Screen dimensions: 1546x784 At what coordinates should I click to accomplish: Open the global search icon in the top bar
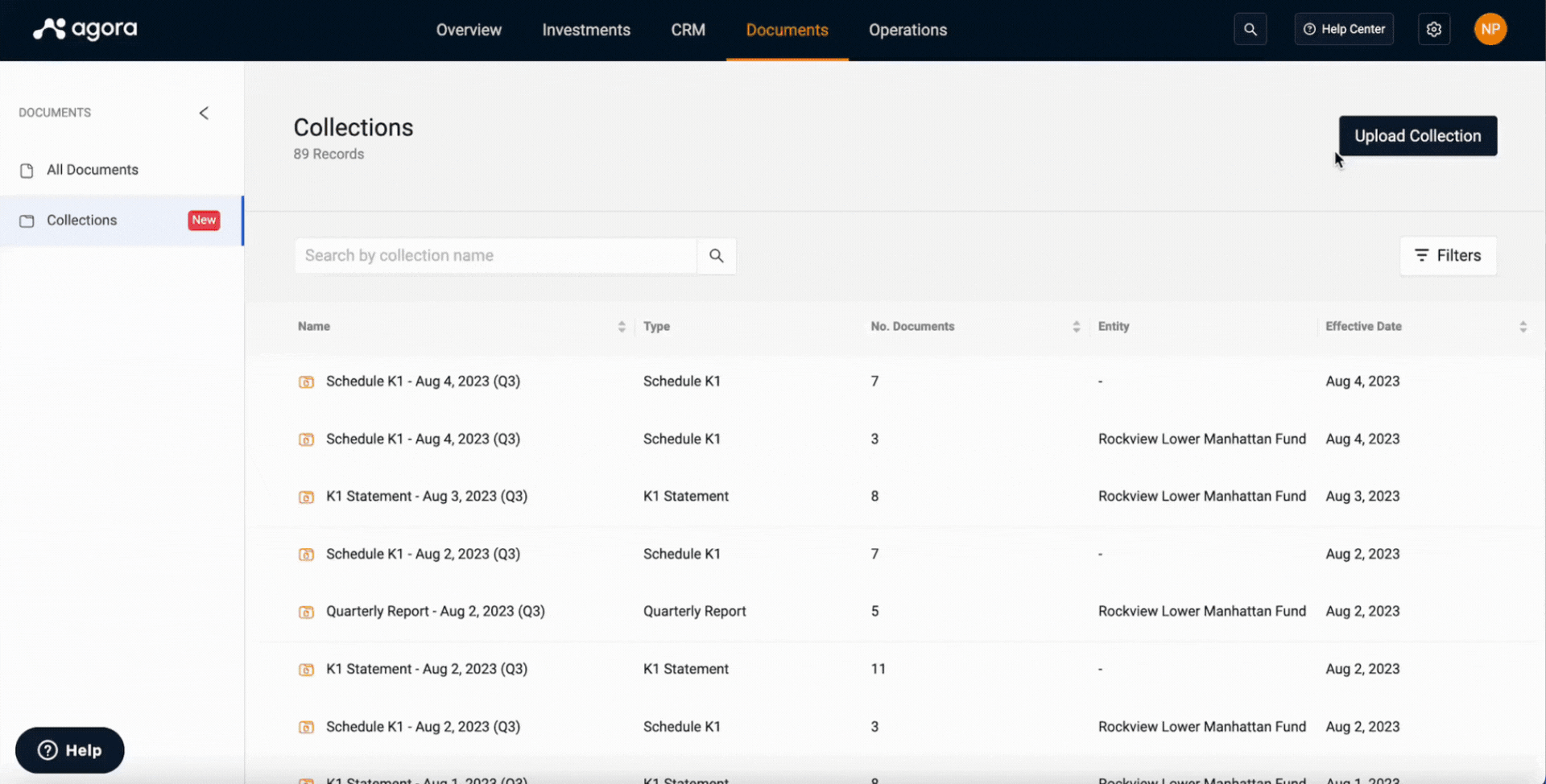(1250, 29)
